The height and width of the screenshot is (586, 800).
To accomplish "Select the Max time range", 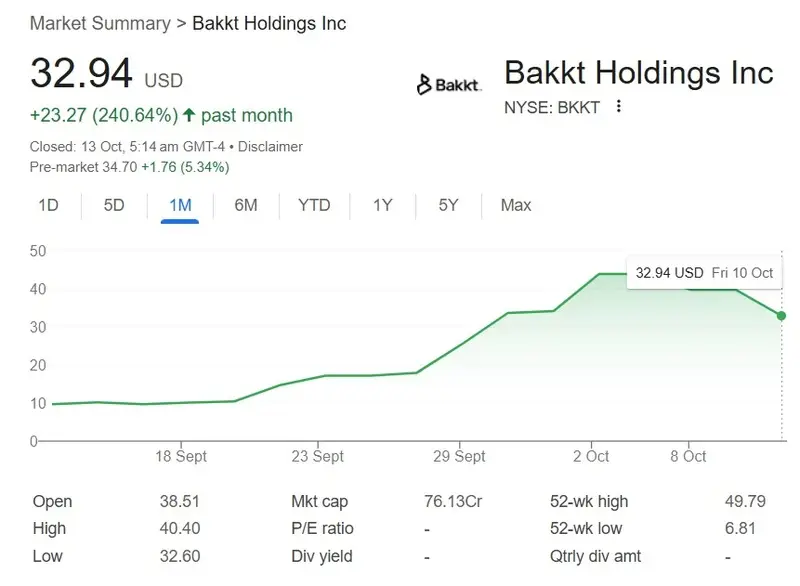I will coord(515,205).
